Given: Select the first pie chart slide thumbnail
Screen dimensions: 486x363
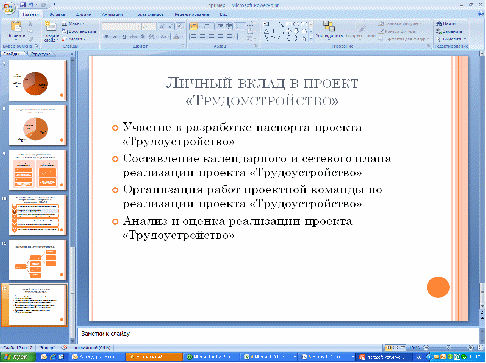Looking at the screenshot, I should 37,81.
